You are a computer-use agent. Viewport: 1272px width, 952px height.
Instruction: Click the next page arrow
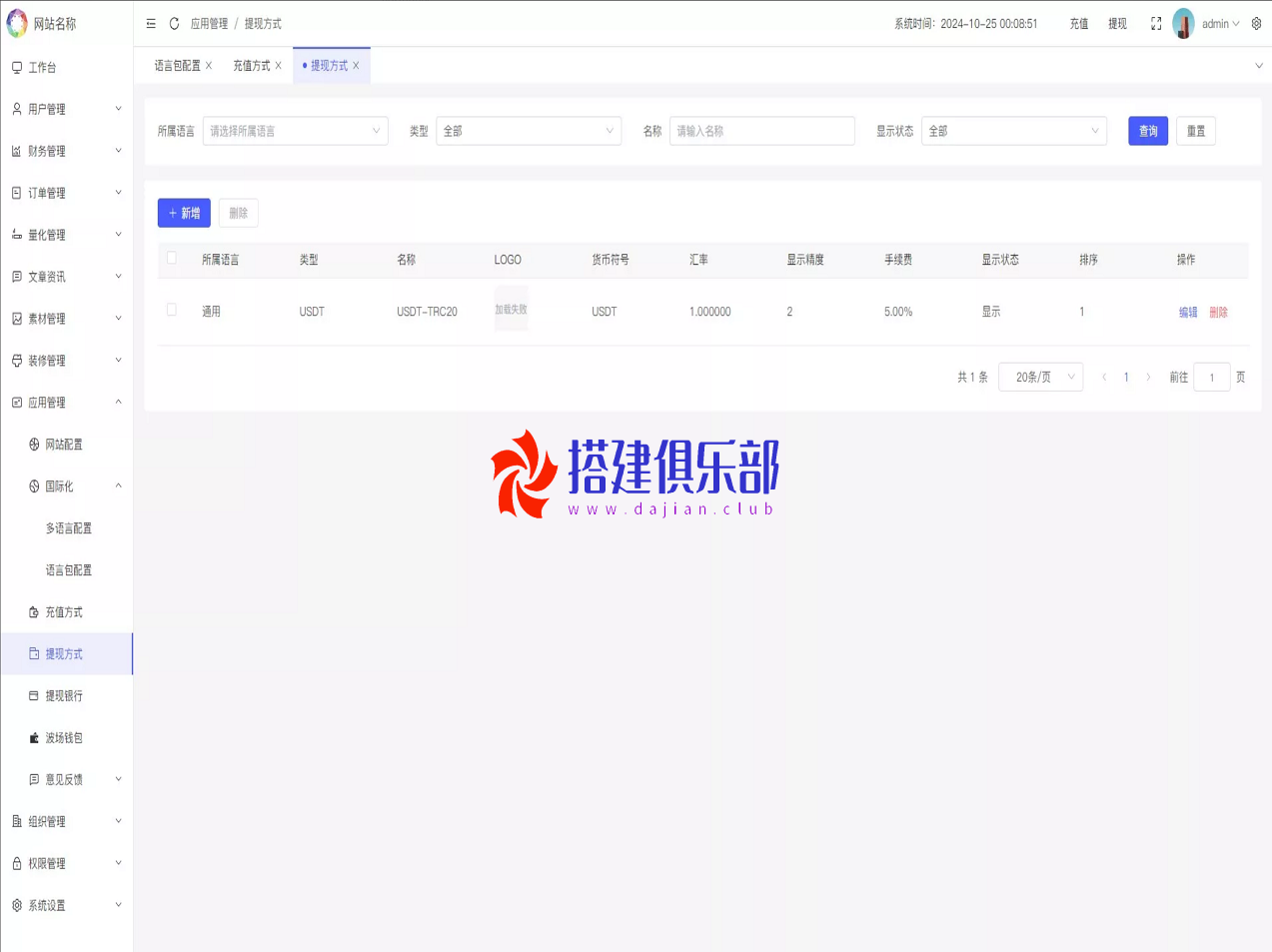click(1148, 378)
